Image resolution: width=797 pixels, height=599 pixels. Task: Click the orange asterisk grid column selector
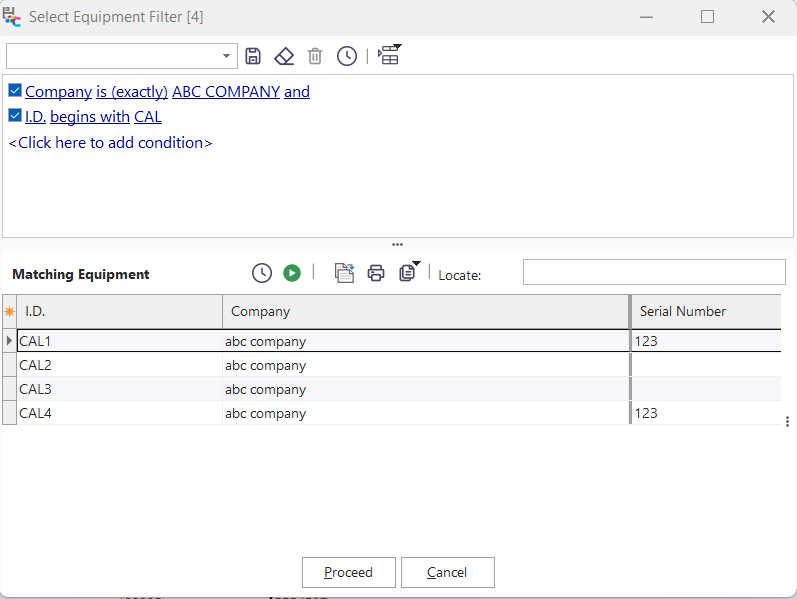click(x=10, y=311)
